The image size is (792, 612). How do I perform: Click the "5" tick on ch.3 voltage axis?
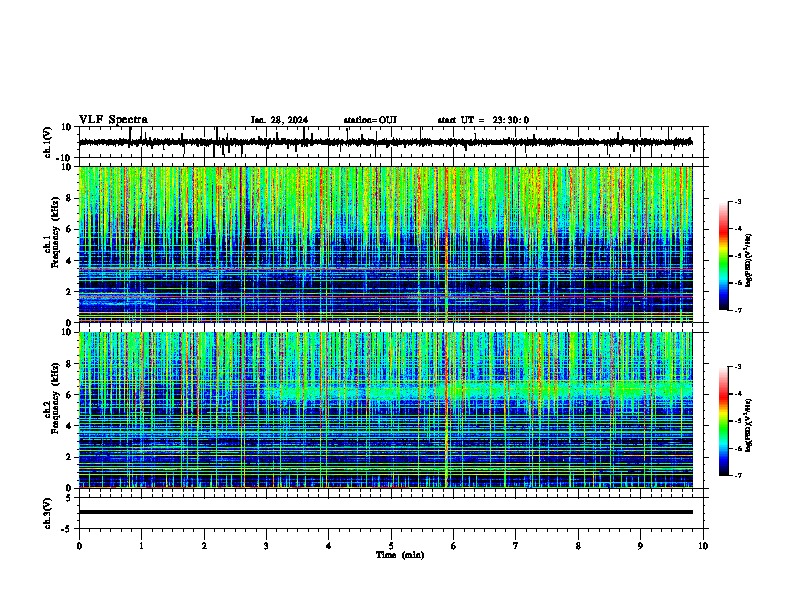(69, 498)
